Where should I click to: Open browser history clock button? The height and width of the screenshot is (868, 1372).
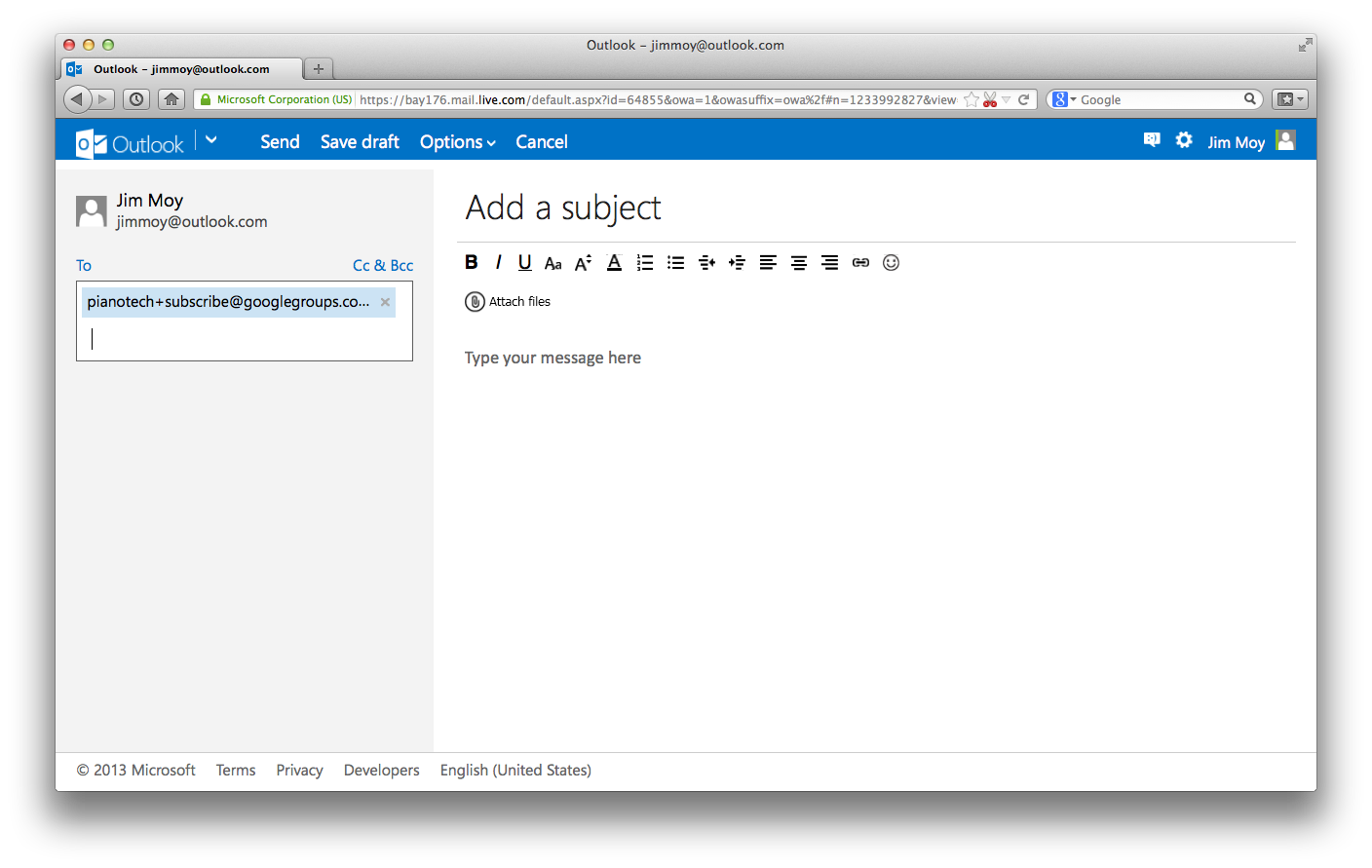click(136, 99)
